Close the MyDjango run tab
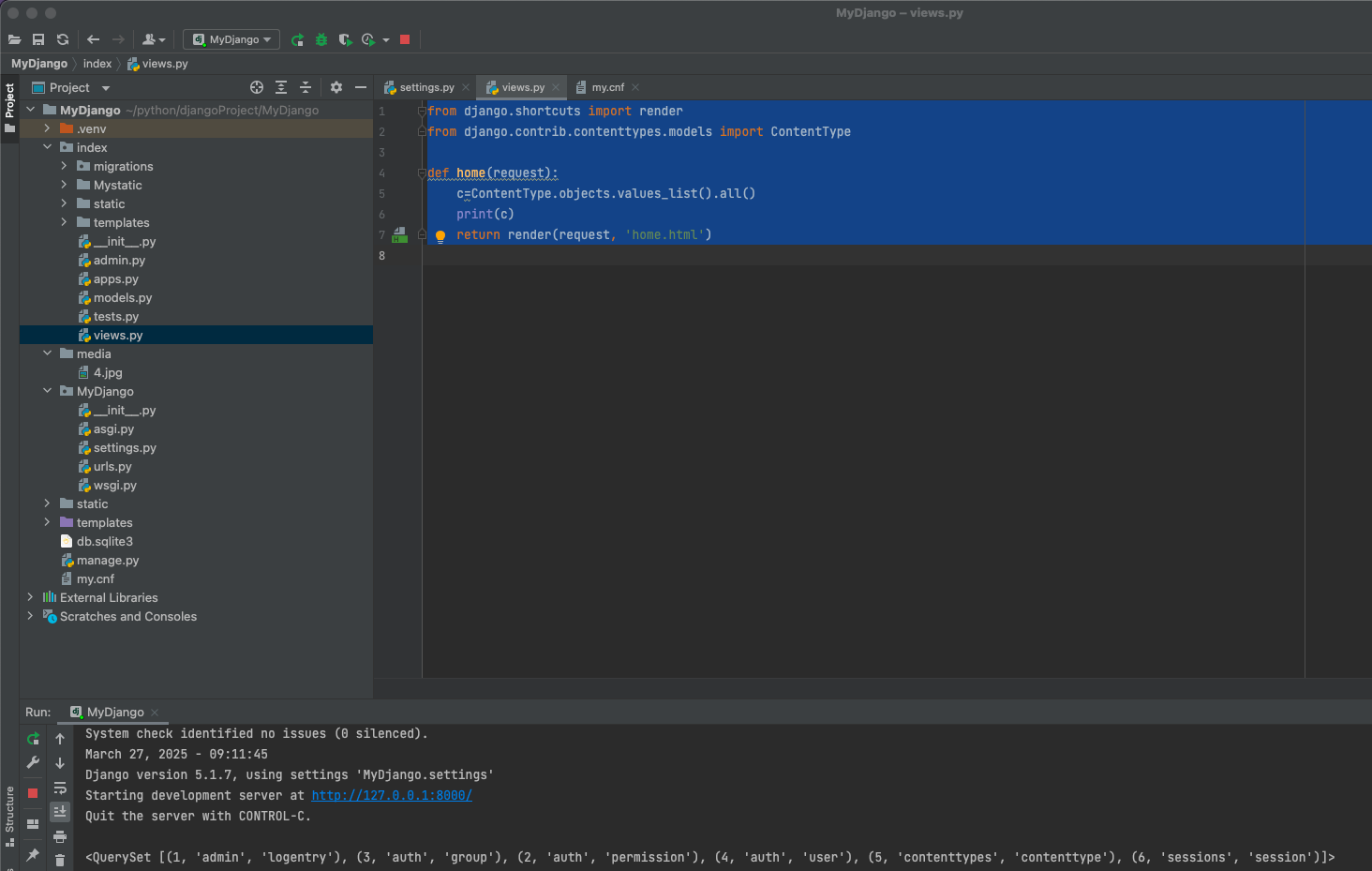Image resolution: width=1372 pixels, height=871 pixels. 155,713
